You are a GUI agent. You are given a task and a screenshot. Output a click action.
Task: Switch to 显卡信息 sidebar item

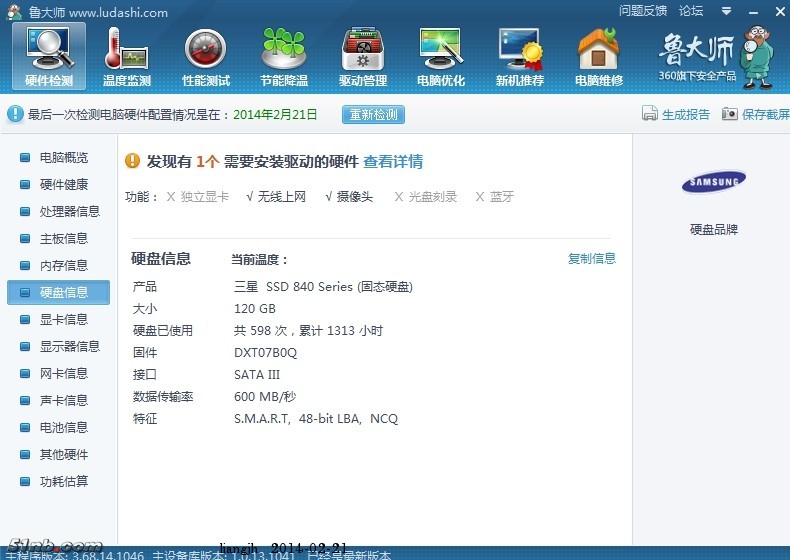point(63,319)
